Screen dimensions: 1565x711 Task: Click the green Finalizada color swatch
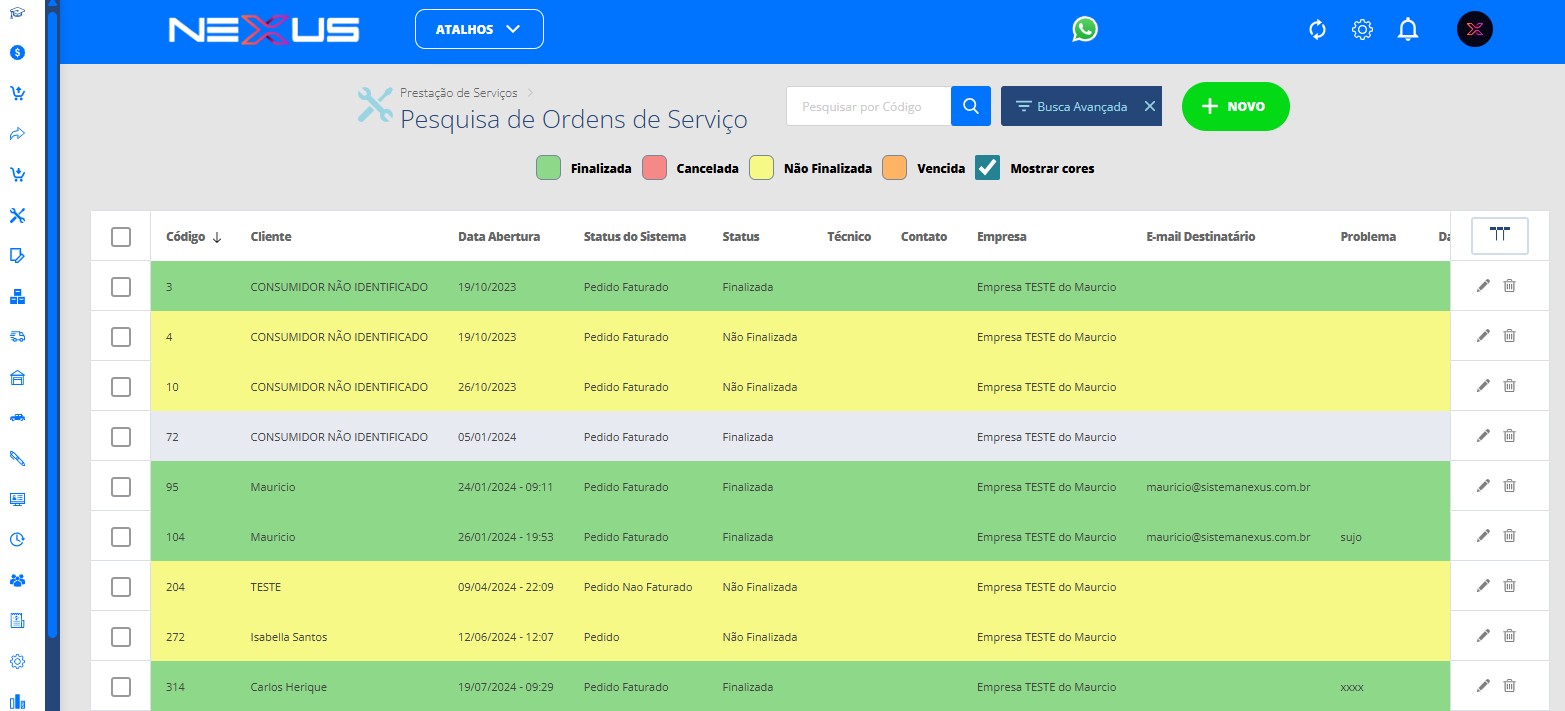pos(548,168)
